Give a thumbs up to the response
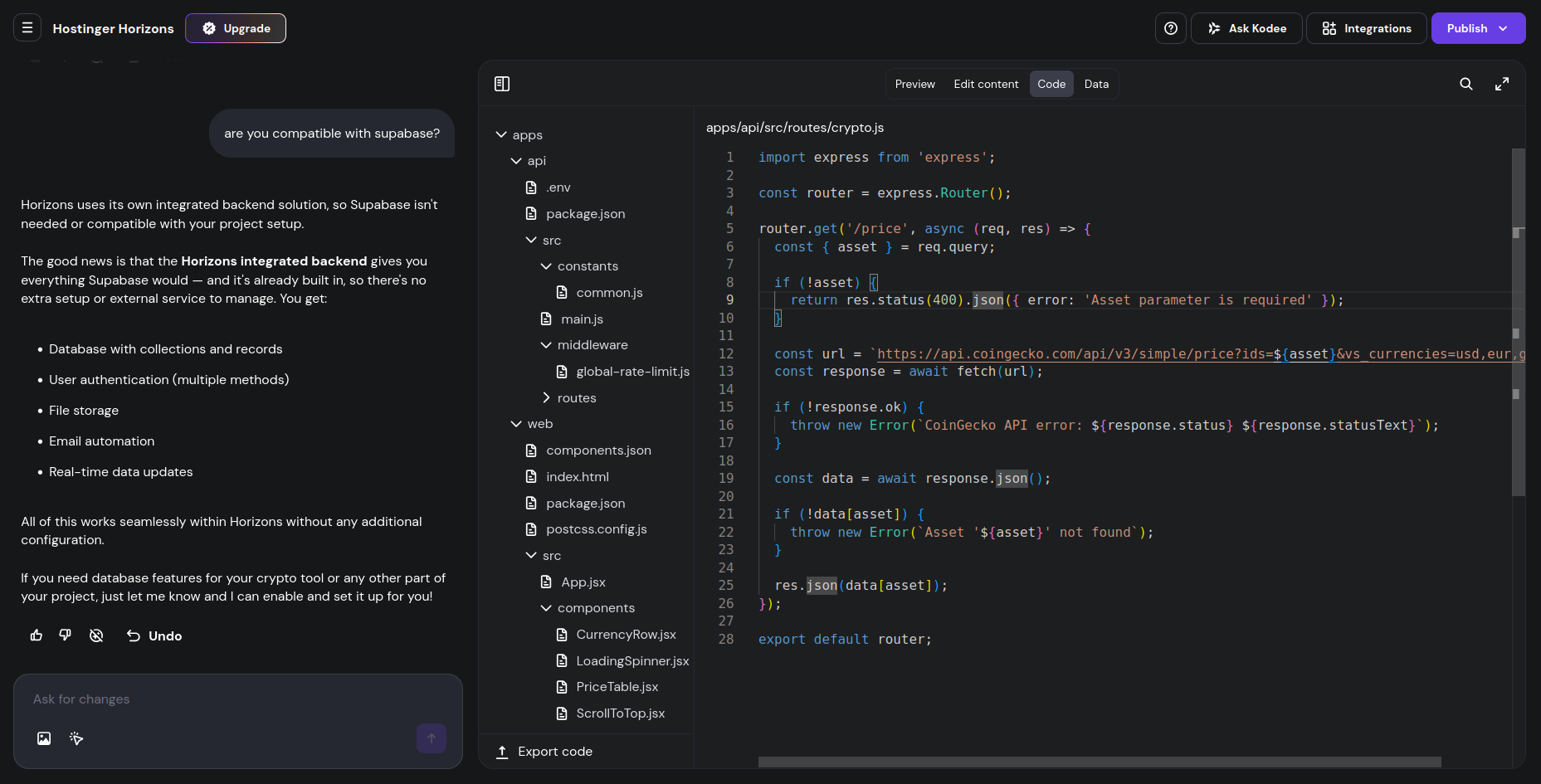Viewport: 1541px width, 784px height. pos(37,635)
